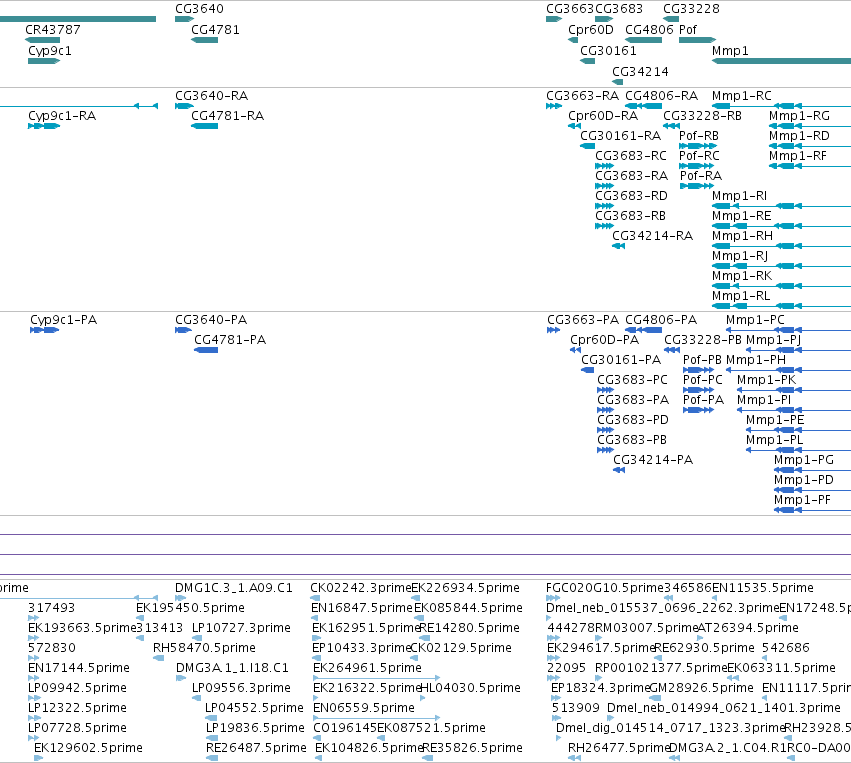This screenshot has height=763, width=851.
Task: Click the Mmp1-RJ transcript label
Action: click(740, 256)
